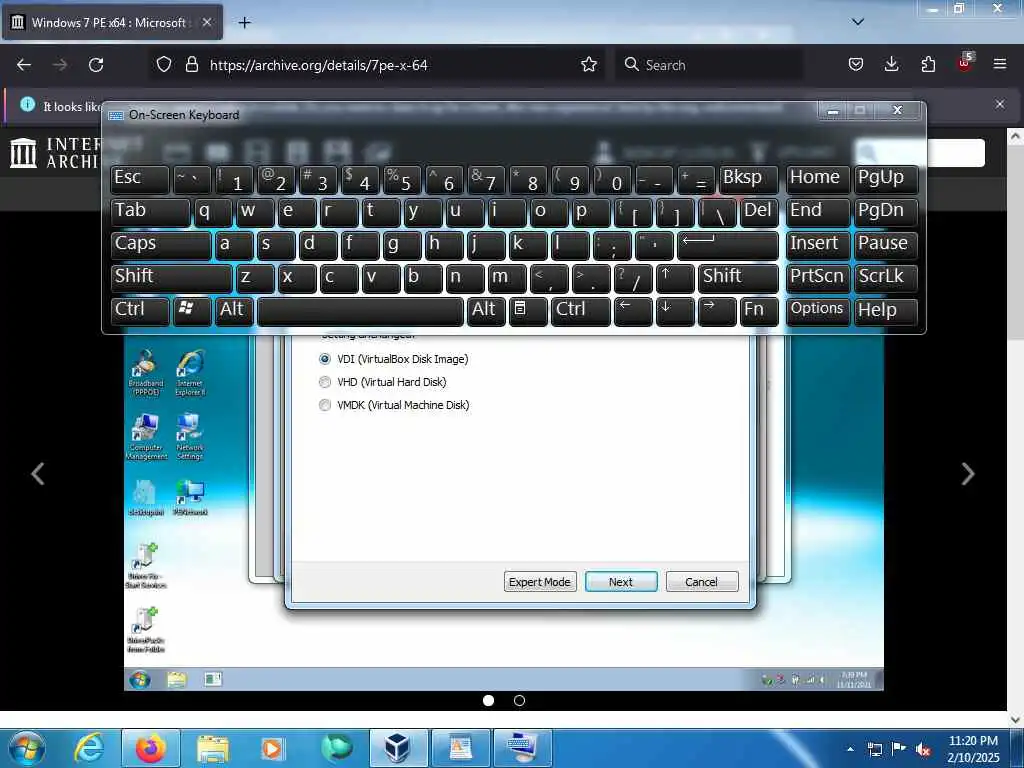Open Windows Media Player from taskbar
1024x768 pixels.
[272, 748]
